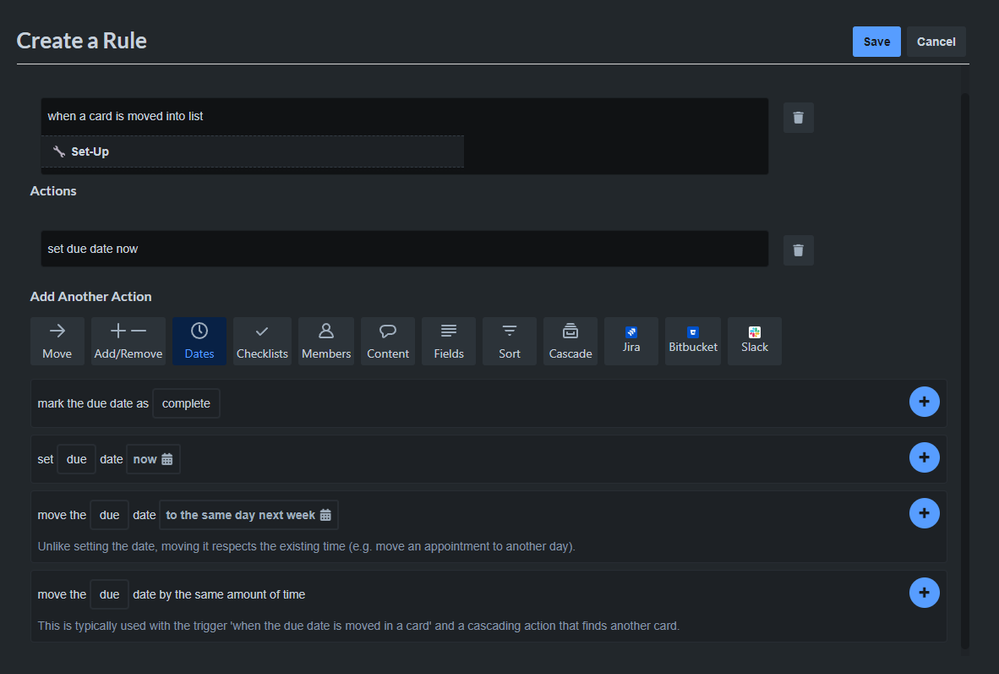Select the Sort action icon
The height and width of the screenshot is (674, 999).
[x=509, y=341]
